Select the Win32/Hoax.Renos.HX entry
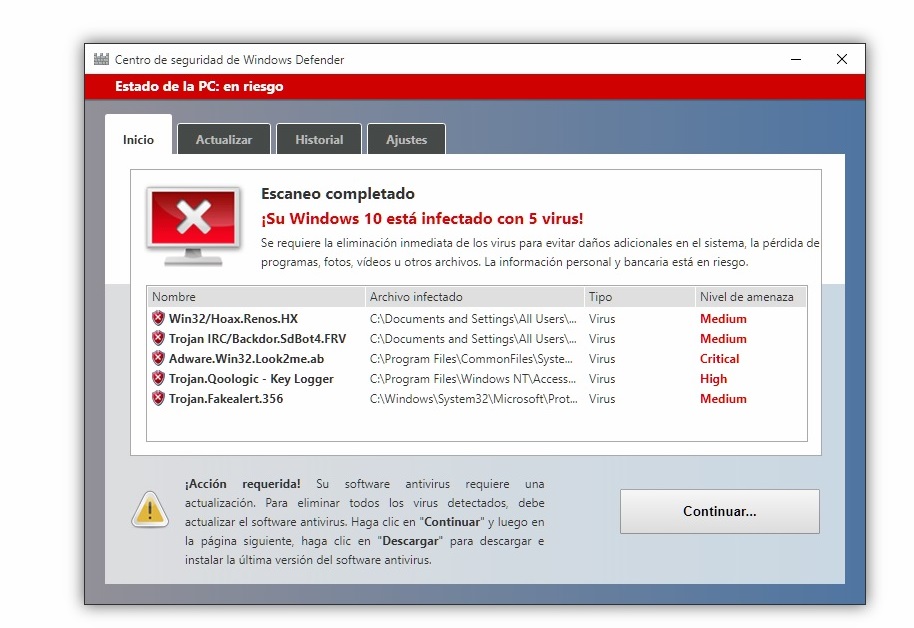Screen dimensions: 914x628 [477, 319]
